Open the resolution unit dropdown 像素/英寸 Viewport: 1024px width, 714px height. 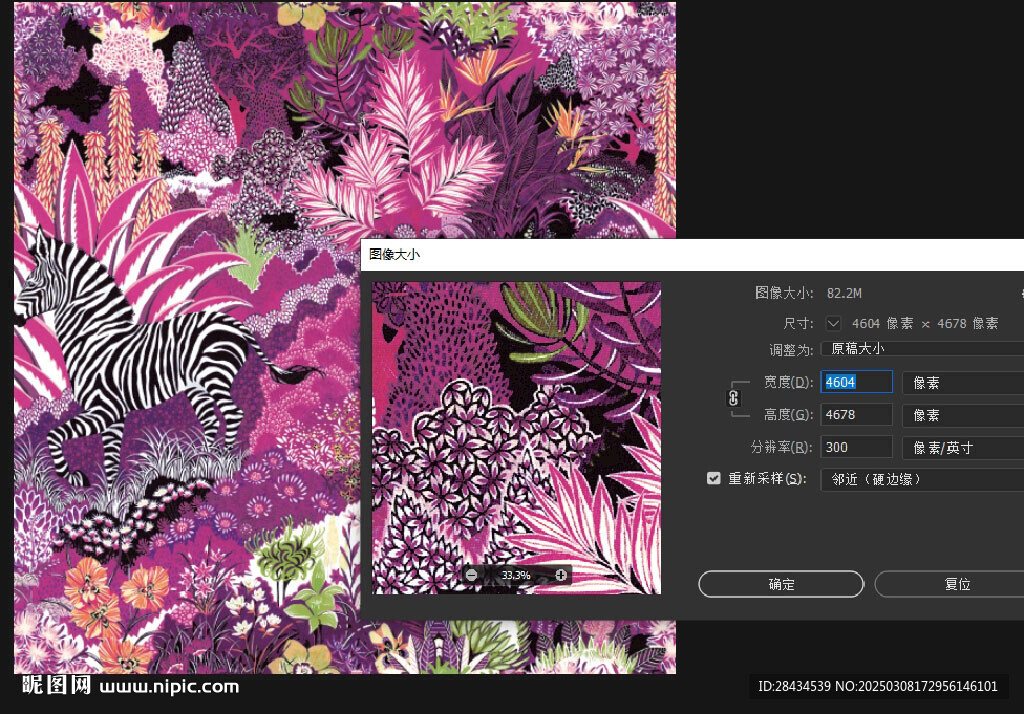(962, 447)
